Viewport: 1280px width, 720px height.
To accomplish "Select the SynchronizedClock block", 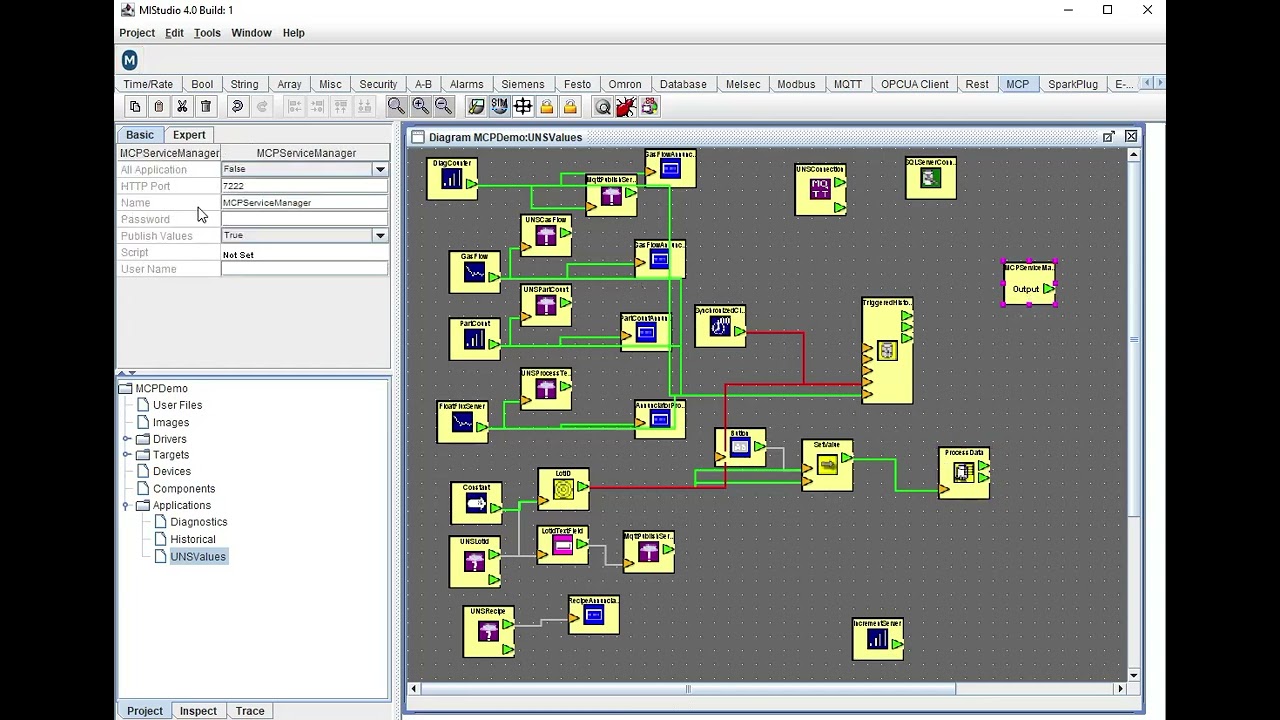I will 720,326.
